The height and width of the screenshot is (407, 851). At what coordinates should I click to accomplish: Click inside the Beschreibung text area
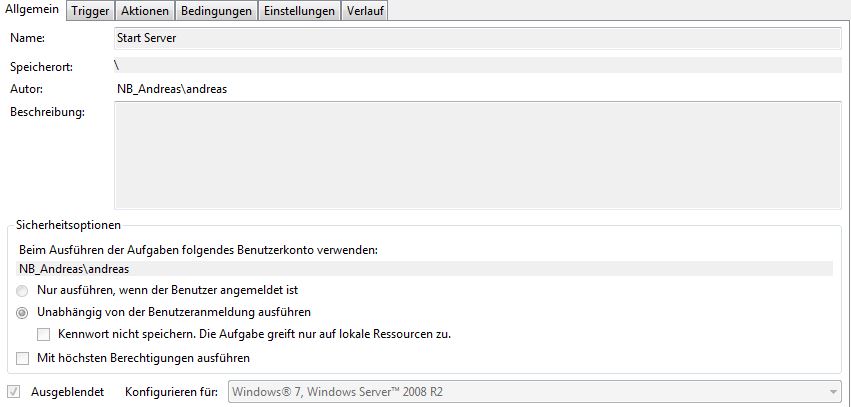478,155
